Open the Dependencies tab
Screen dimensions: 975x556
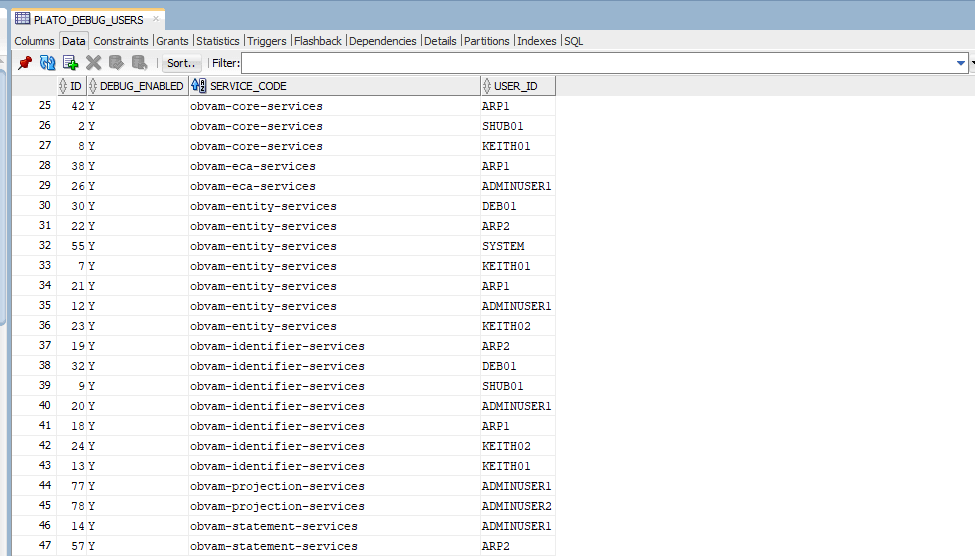pos(382,41)
